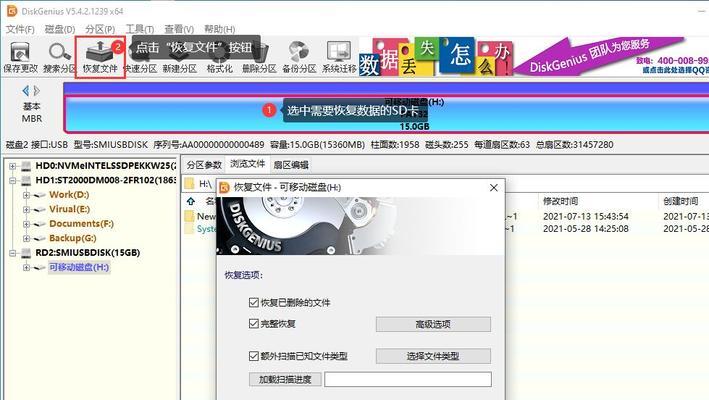
Task: Click the 创建时间 column header
Action: pos(681,201)
